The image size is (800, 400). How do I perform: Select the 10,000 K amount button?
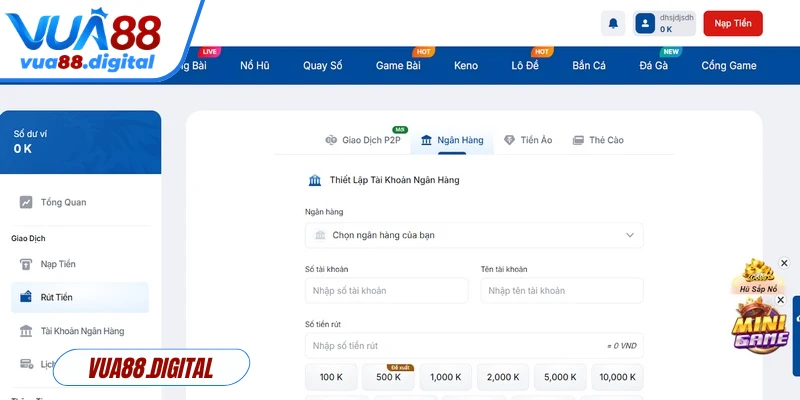[x=617, y=377]
